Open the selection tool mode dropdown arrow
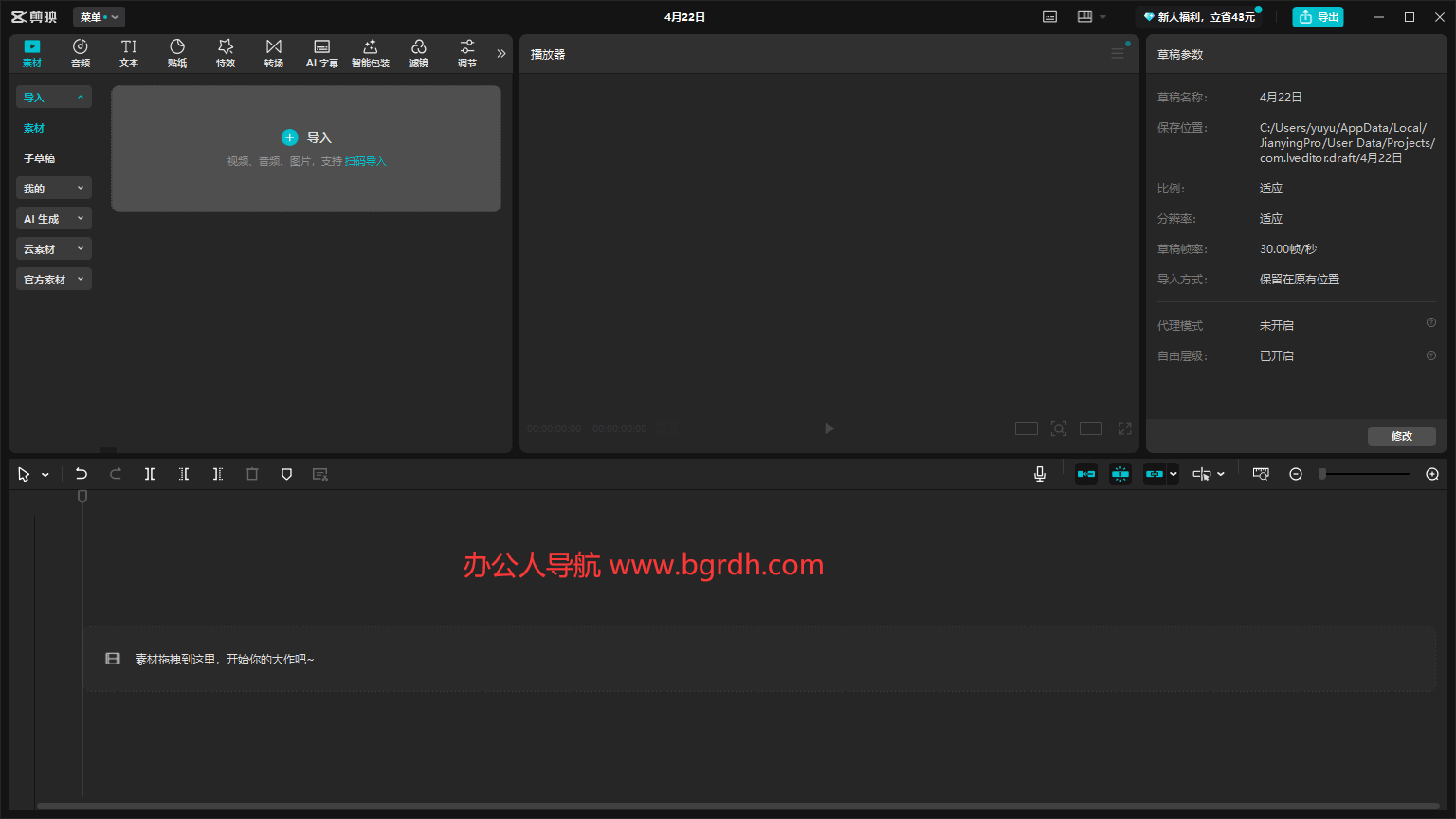This screenshot has width=1456, height=819. pyautogui.click(x=45, y=475)
